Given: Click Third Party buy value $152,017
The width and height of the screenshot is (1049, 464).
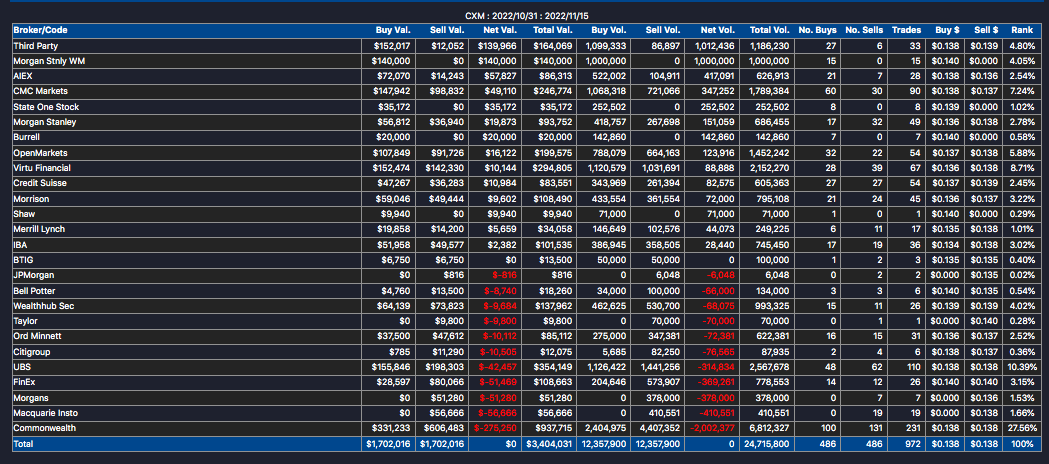Looking at the screenshot, I should 394,45.
